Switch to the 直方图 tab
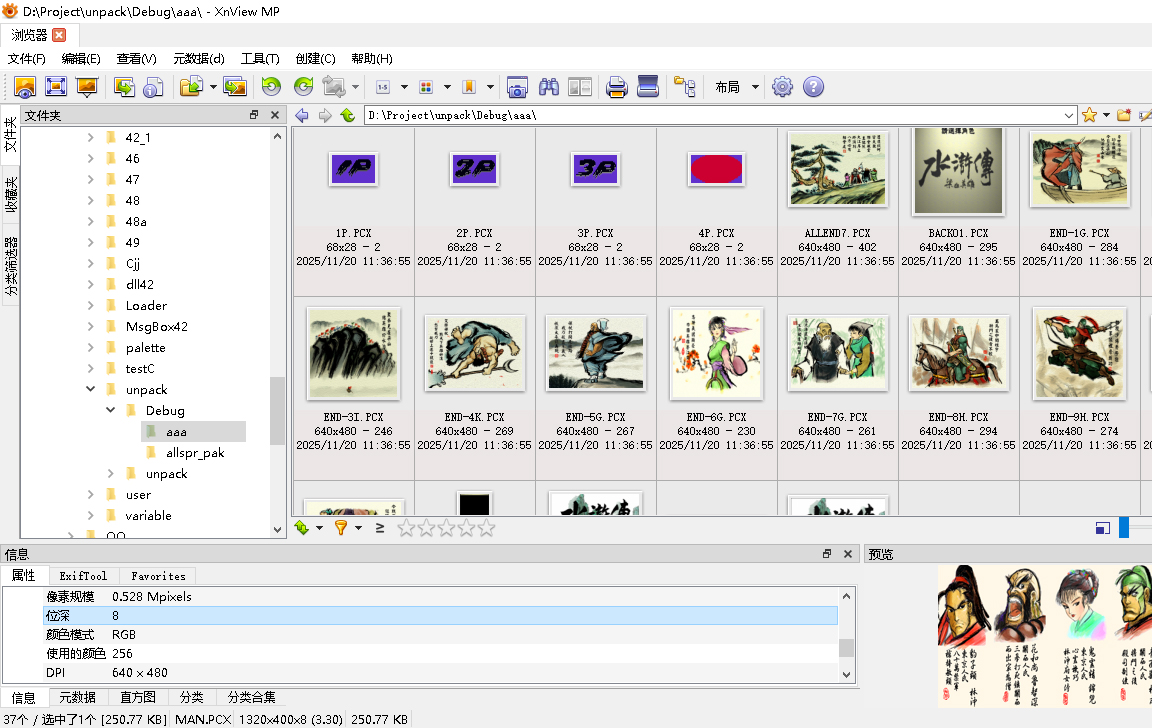Screen dimensions: 1152x728 click(138, 697)
